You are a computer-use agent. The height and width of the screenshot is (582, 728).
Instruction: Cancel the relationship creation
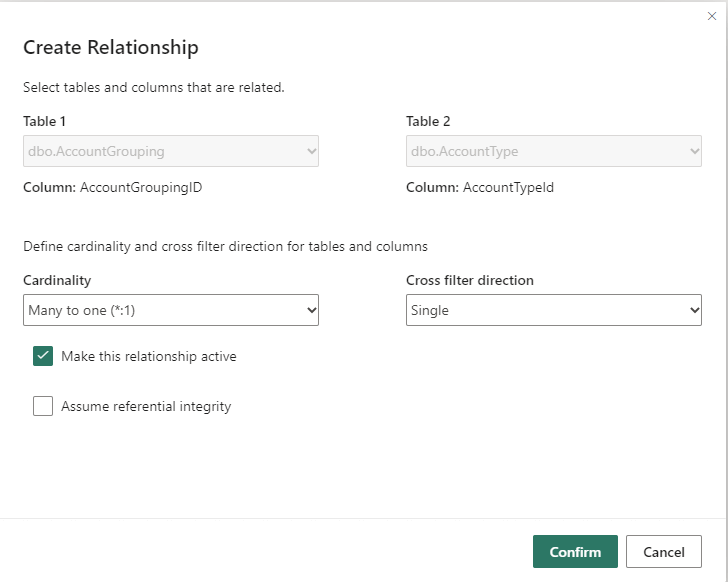[x=663, y=552]
